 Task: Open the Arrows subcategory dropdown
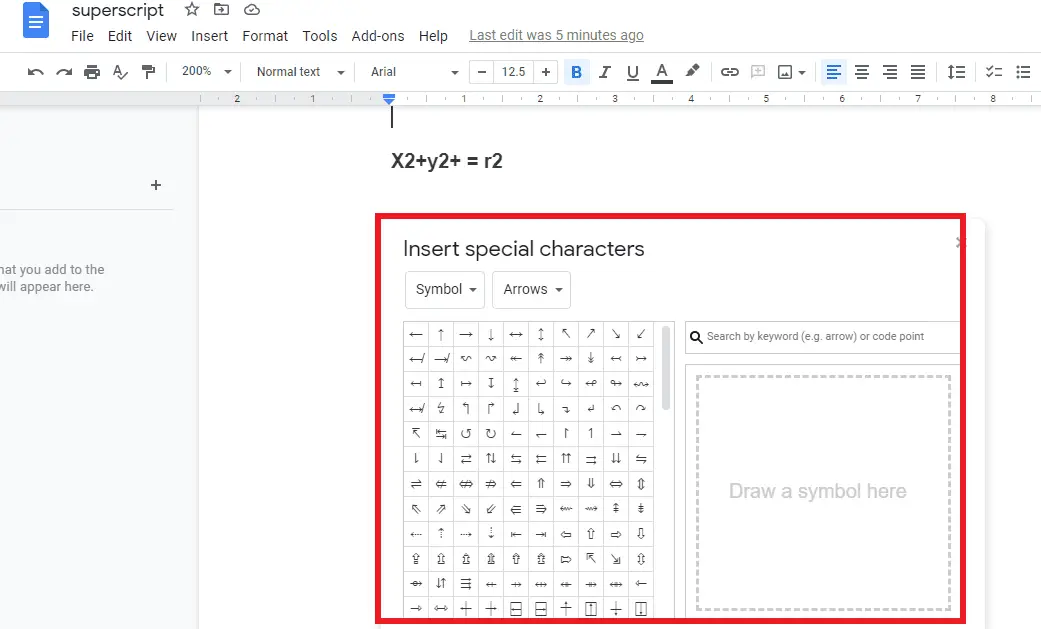click(x=531, y=289)
